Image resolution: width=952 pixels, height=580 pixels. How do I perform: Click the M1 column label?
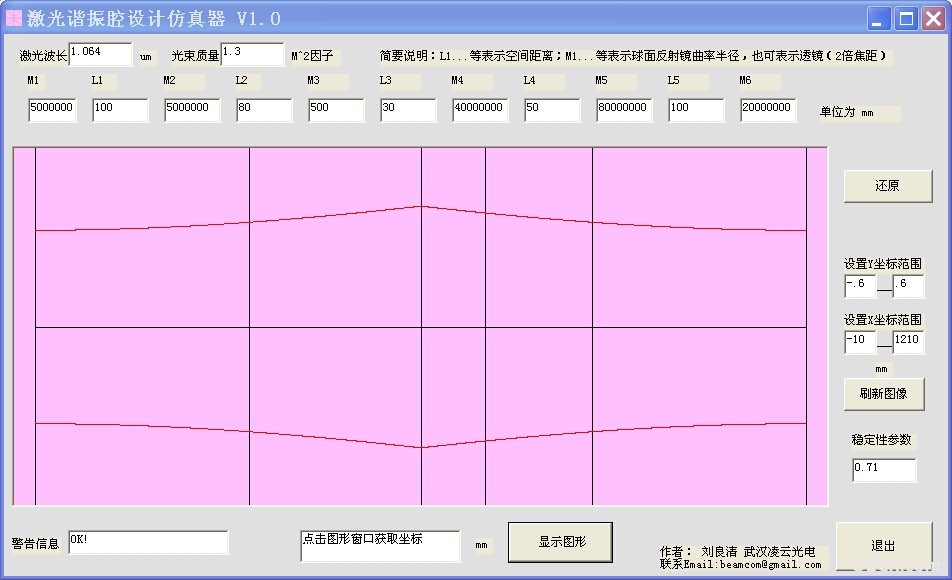(x=33, y=80)
